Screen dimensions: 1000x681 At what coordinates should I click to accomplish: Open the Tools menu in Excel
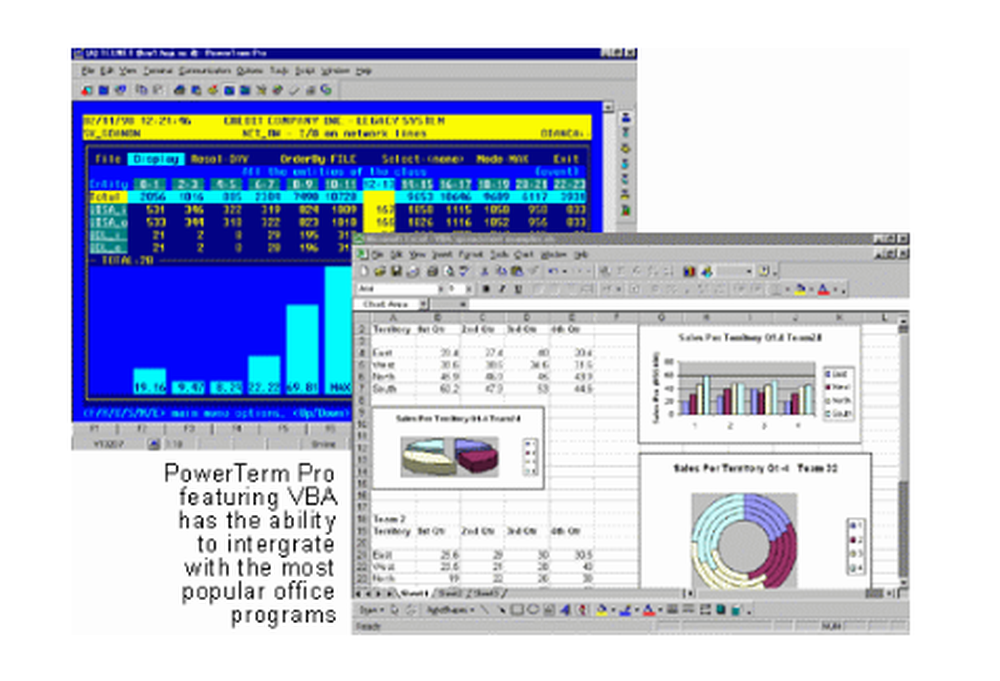499,254
